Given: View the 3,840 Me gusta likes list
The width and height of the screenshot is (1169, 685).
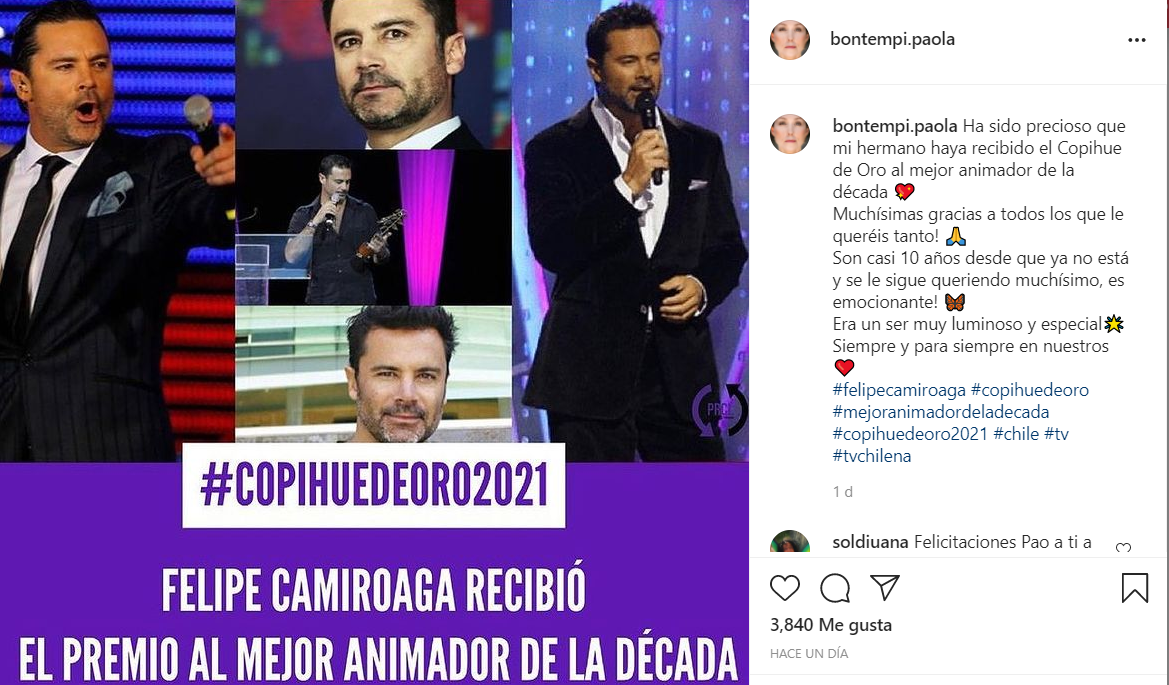Looking at the screenshot, I should [831, 625].
